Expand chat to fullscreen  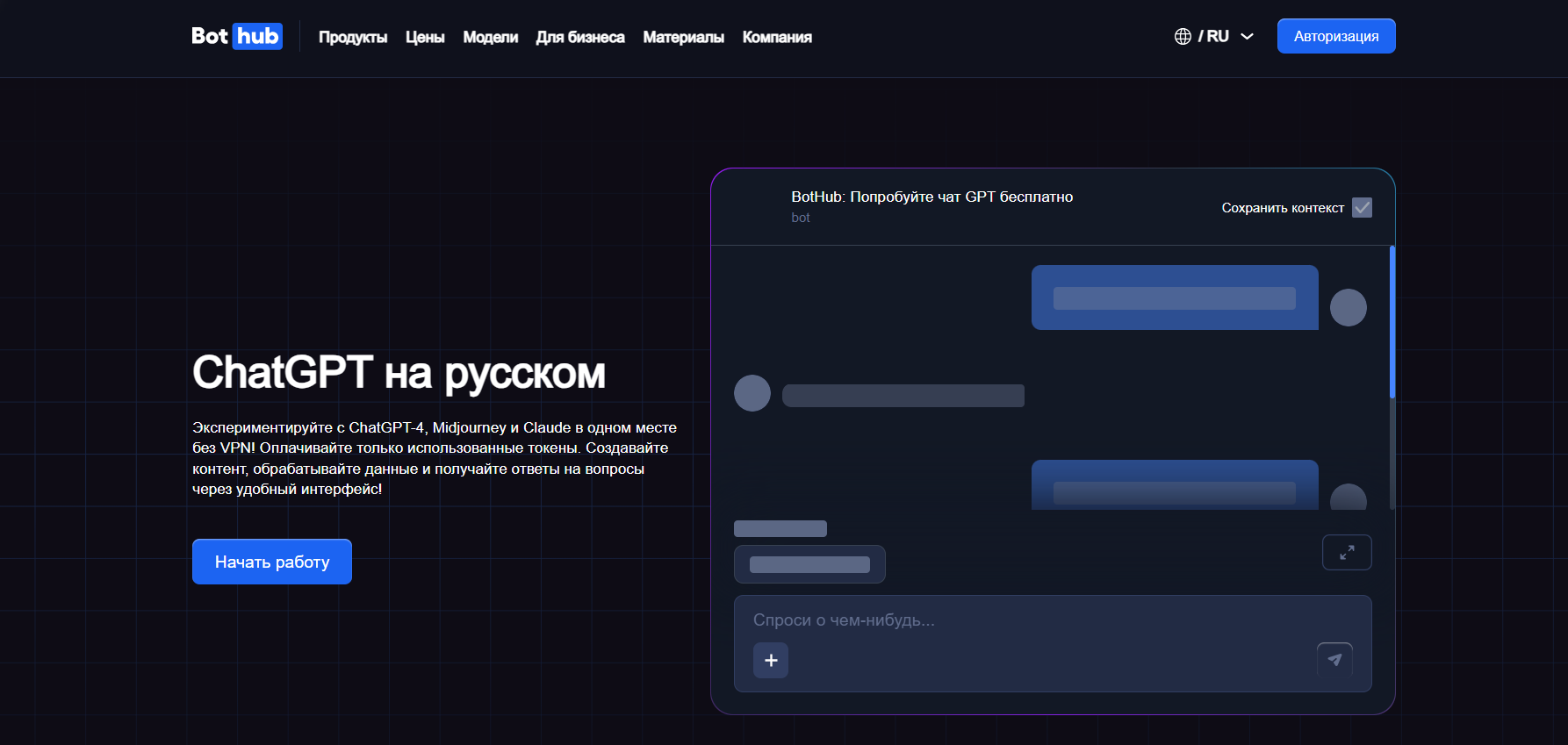1346,552
